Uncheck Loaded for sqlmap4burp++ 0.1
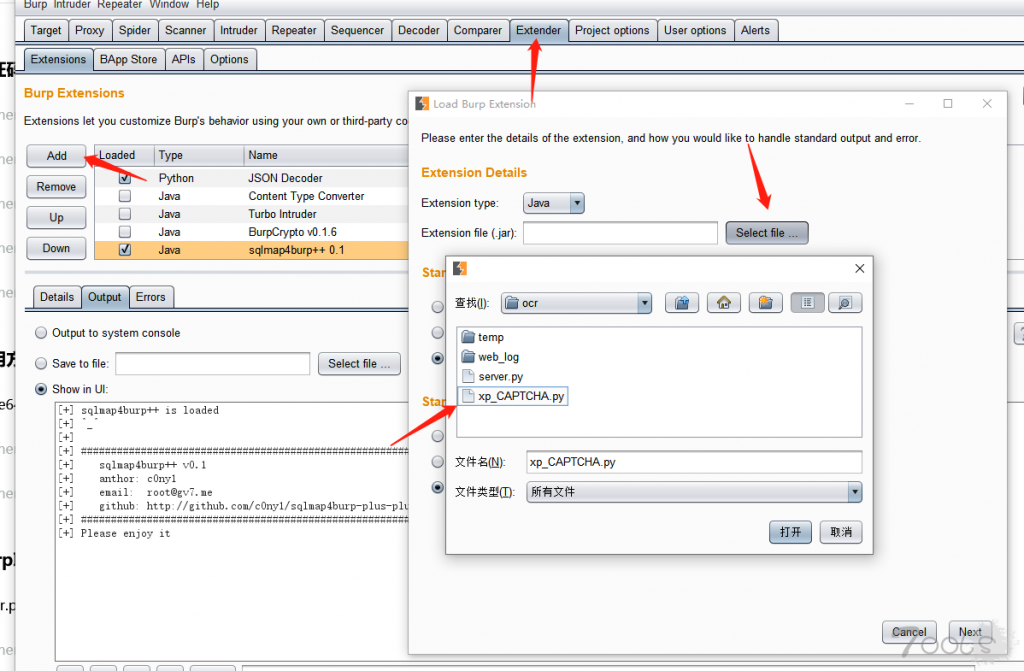 click(125, 250)
